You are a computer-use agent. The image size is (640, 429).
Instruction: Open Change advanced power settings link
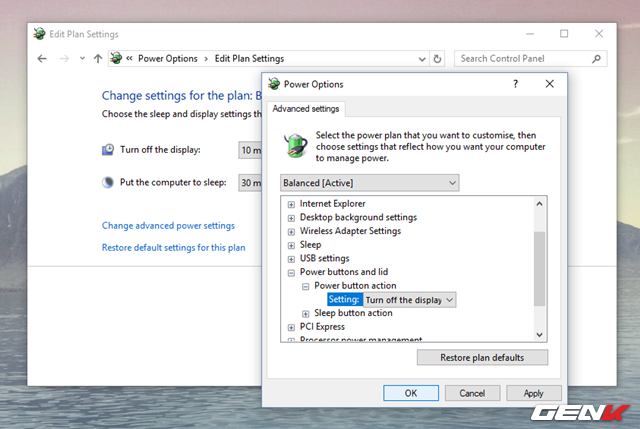point(168,226)
